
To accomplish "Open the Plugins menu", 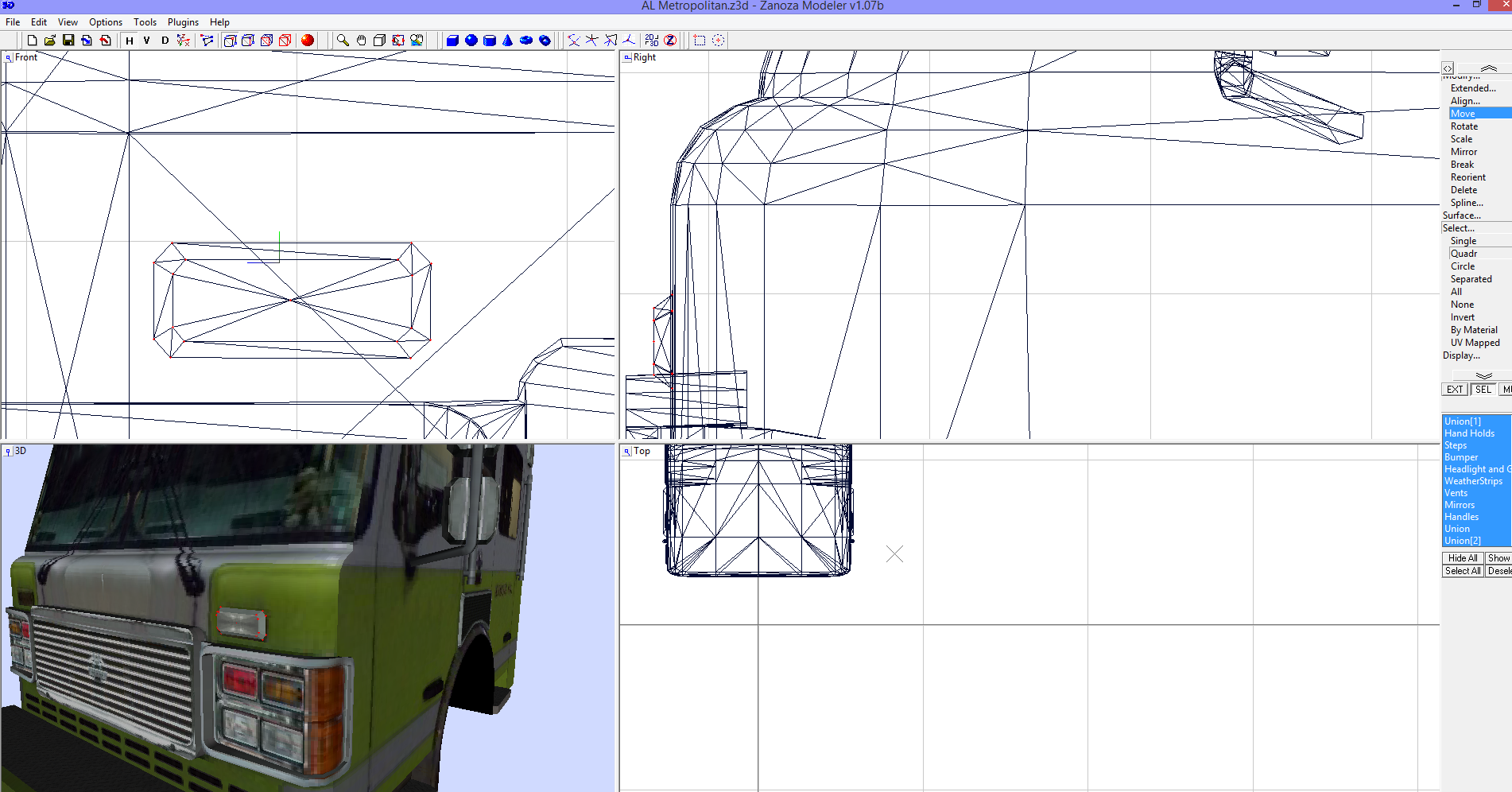I will 183,22.
